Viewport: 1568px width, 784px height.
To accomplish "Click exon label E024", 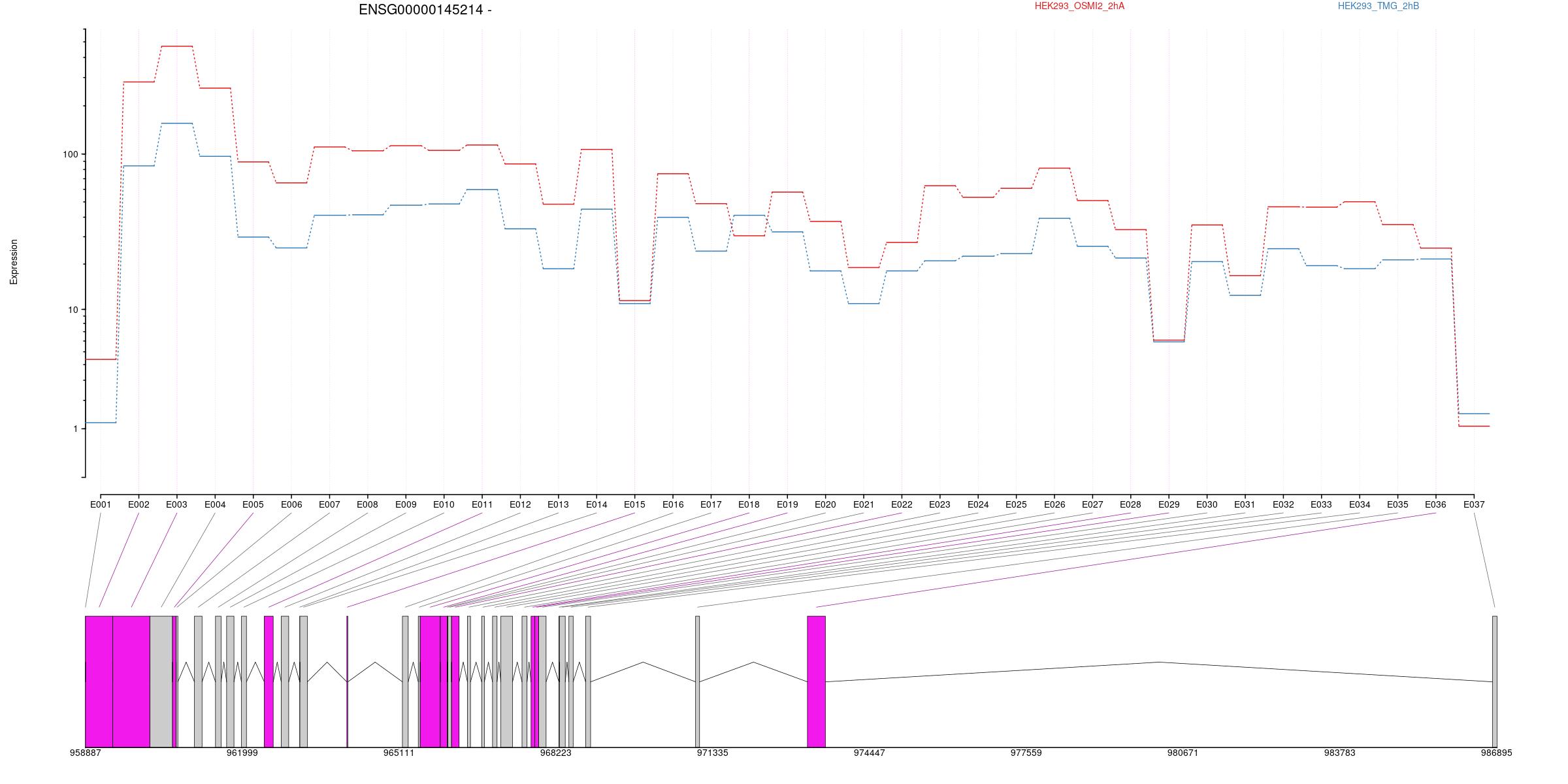I will click(x=978, y=504).
